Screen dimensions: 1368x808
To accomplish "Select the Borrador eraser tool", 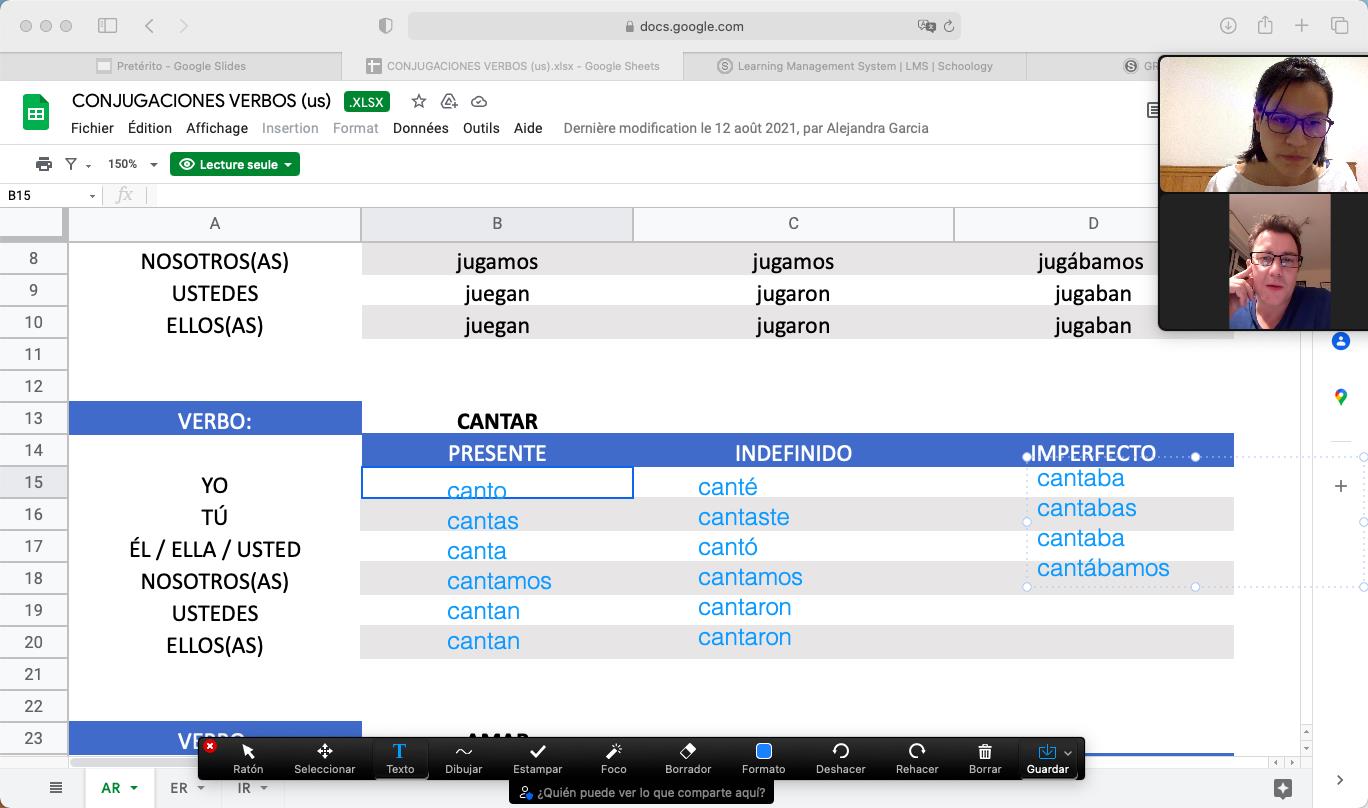I will point(688,757).
